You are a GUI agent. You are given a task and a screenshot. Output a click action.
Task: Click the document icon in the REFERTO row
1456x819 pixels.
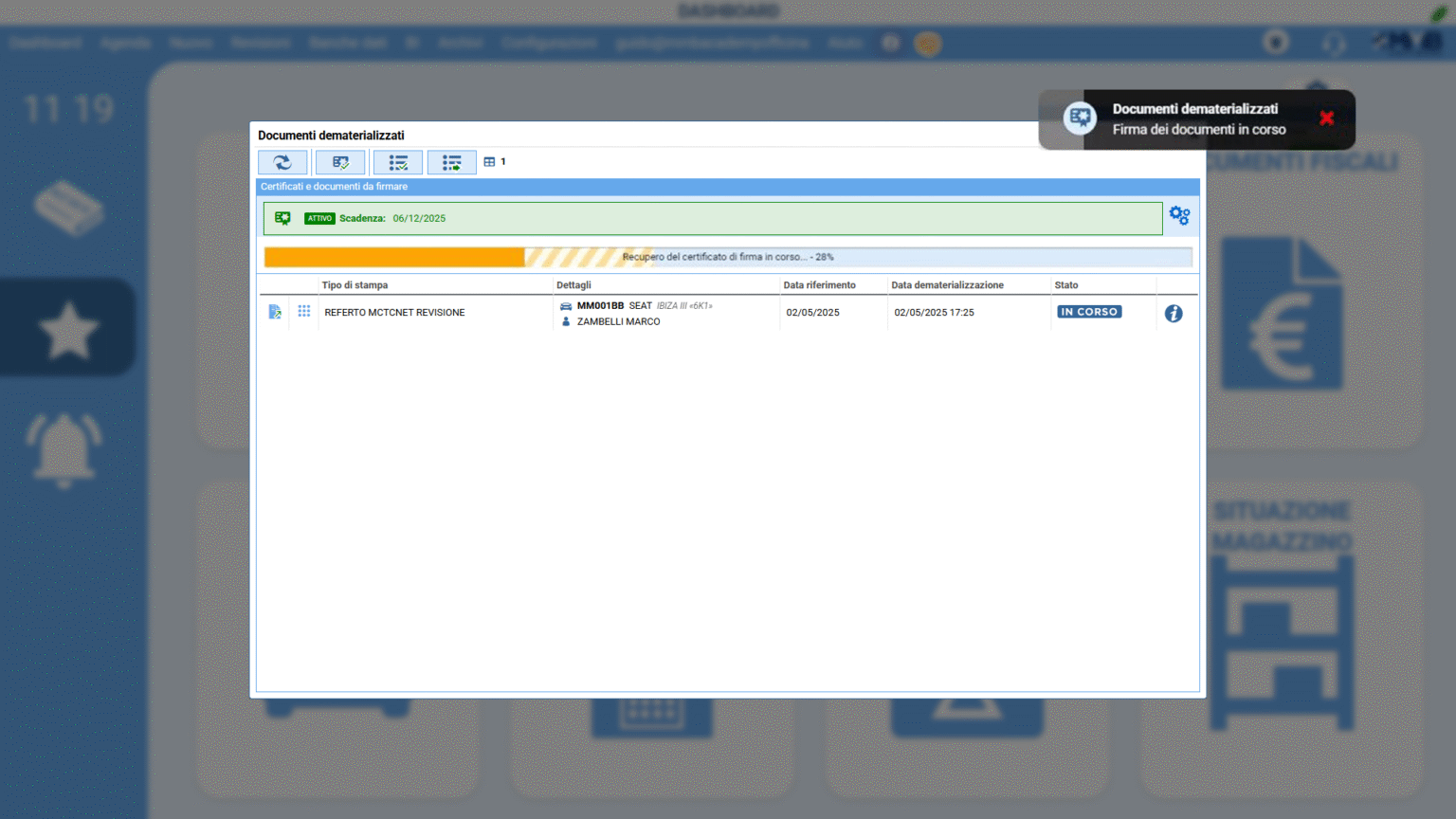point(275,312)
